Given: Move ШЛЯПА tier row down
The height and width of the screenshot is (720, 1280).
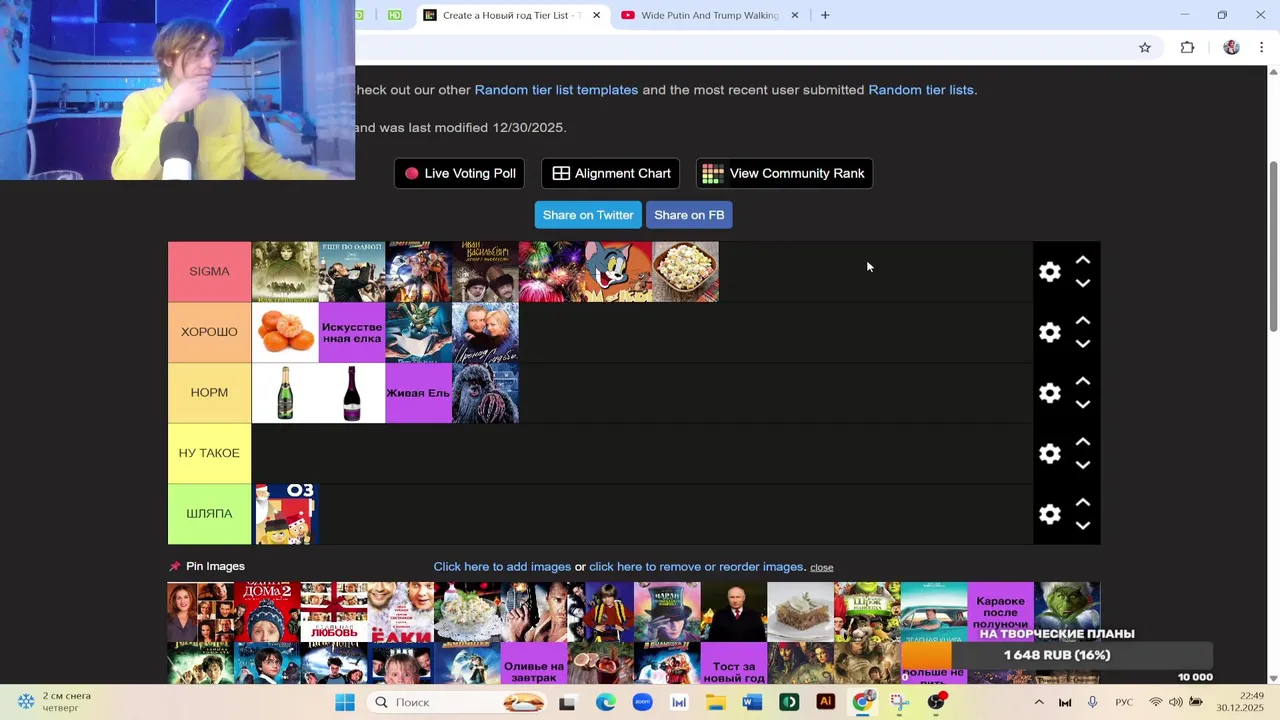Looking at the screenshot, I should point(1082,526).
